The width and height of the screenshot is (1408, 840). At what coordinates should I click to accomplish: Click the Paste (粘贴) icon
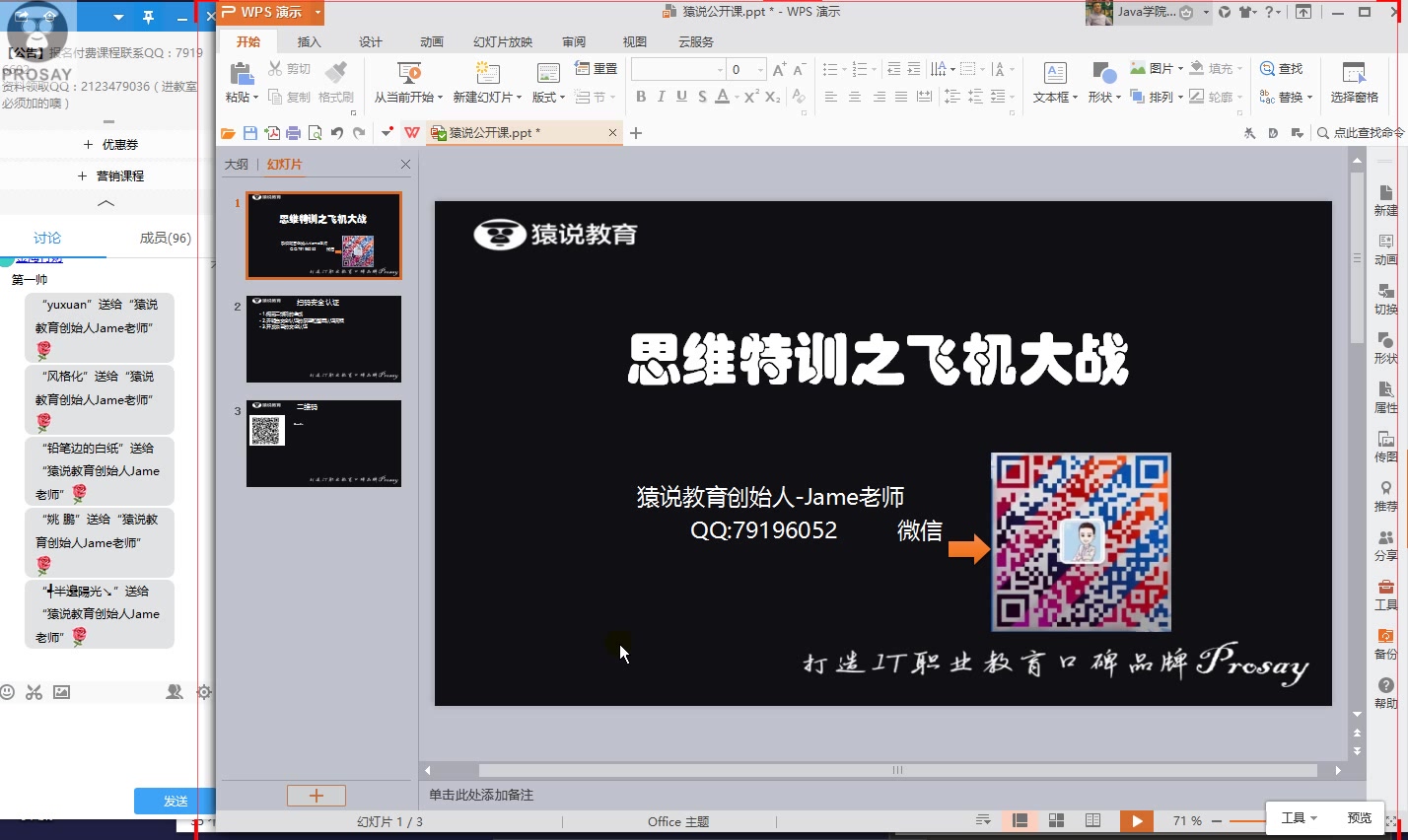(x=241, y=74)
